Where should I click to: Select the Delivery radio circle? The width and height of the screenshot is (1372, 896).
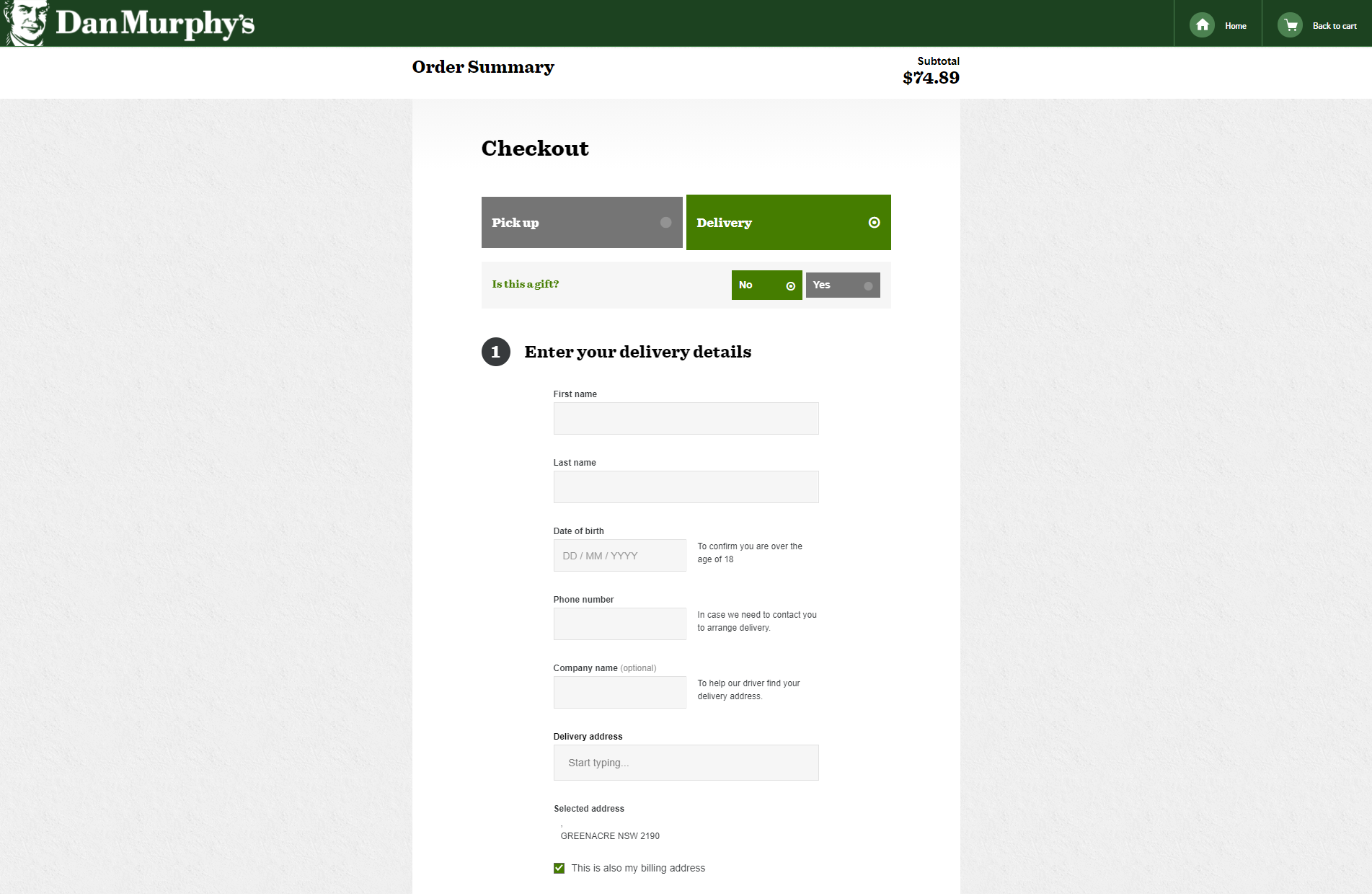[x=874, y=223]
